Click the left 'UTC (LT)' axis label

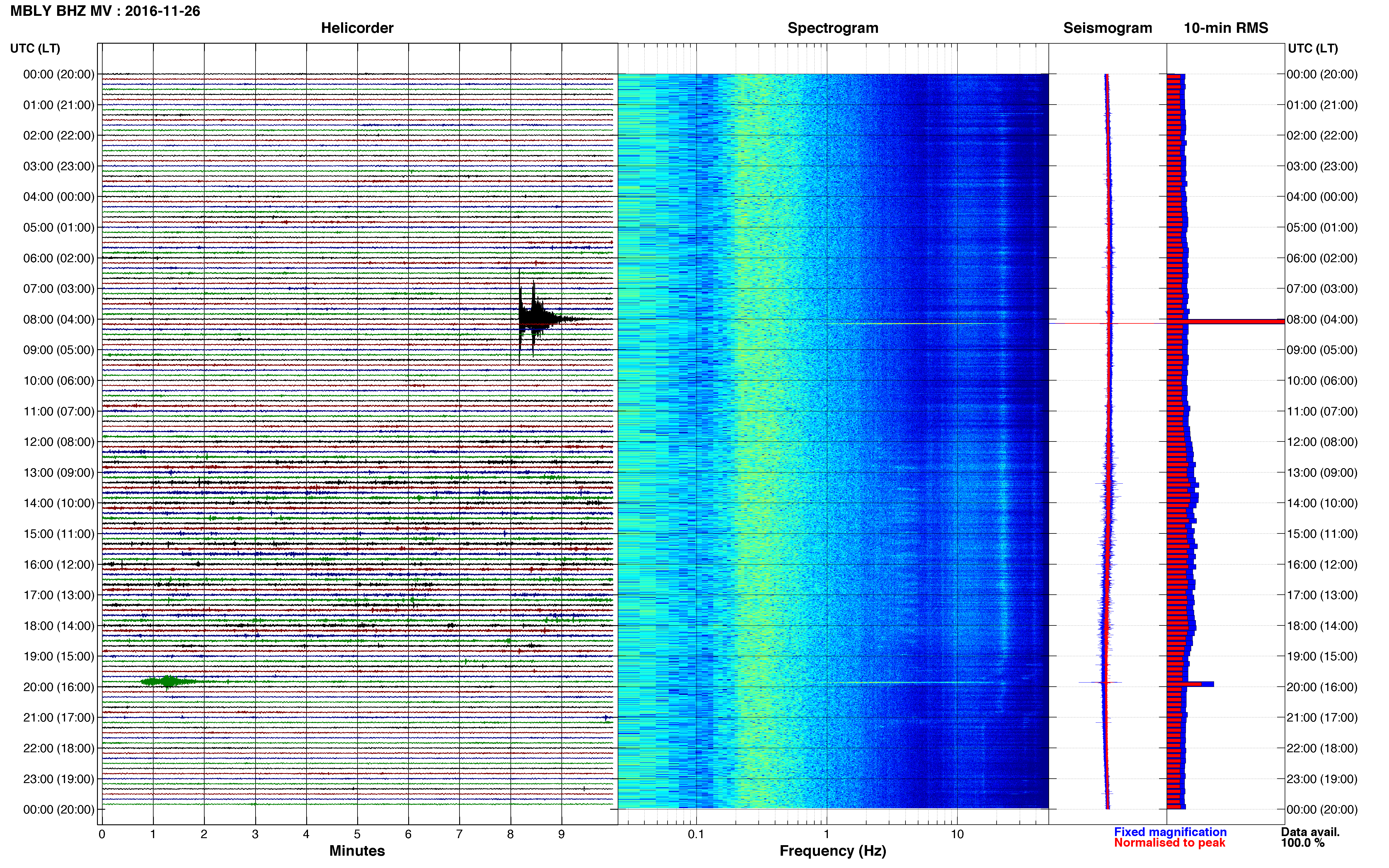(x=35, y=48)
